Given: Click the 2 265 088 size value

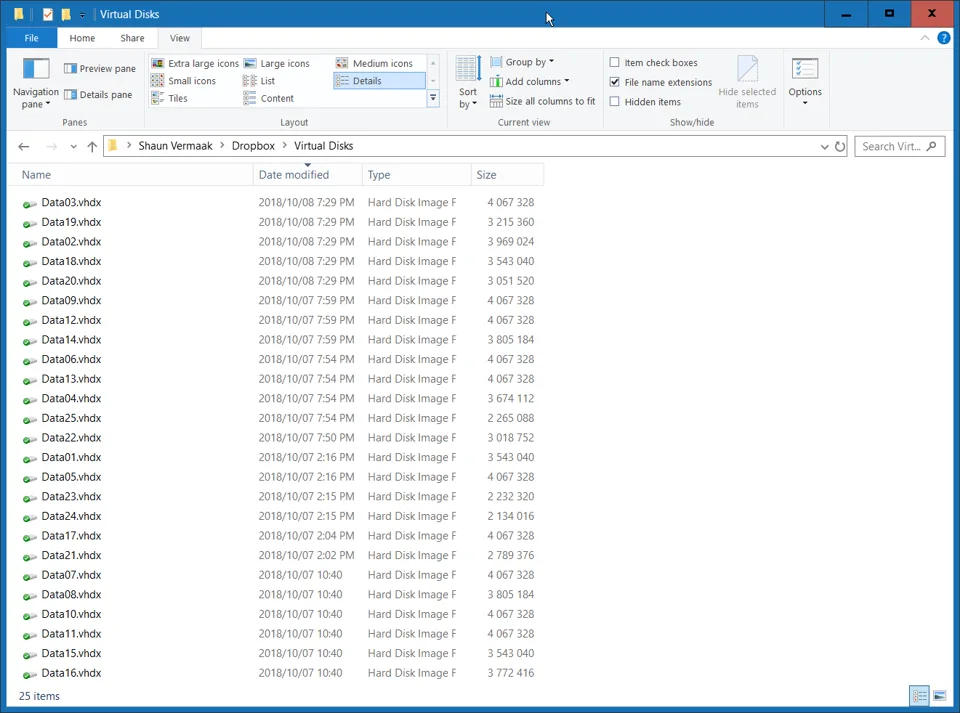Looking at the screenshot, I should tap(511, 418).
